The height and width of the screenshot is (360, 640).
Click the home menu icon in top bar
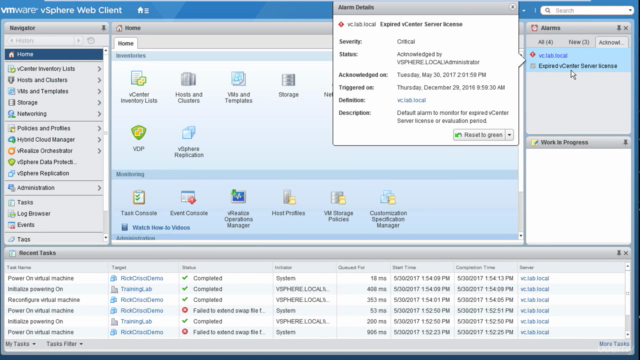tap(143, 10)
